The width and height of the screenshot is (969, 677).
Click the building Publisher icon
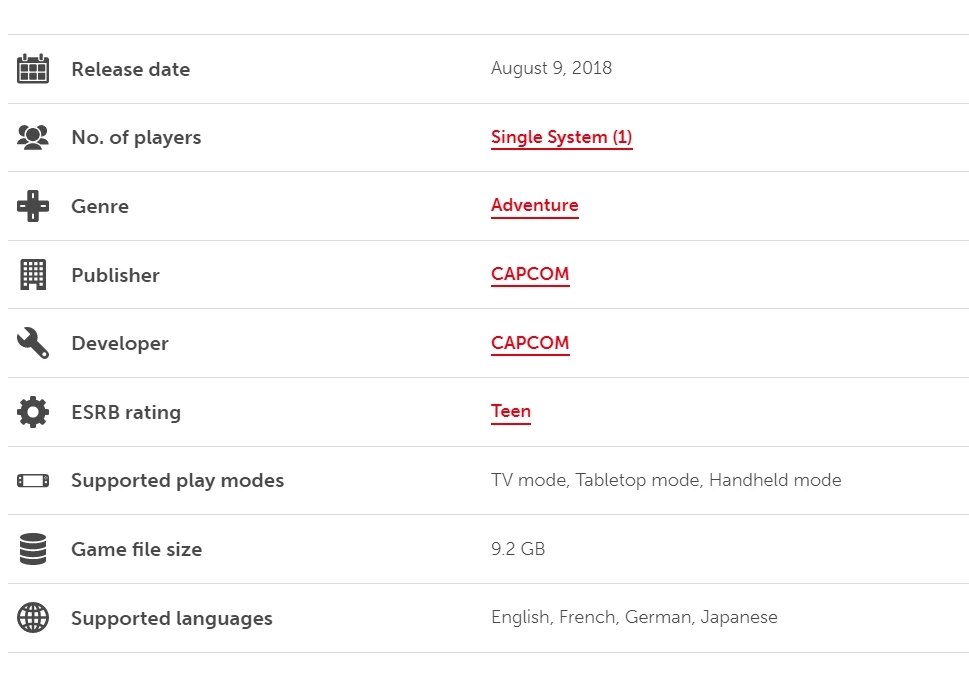tap(33, 275)
